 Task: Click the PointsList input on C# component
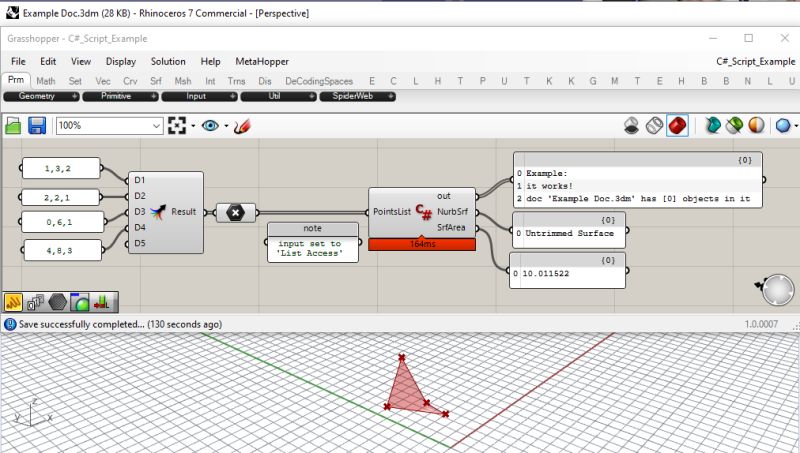pos(391,212)
